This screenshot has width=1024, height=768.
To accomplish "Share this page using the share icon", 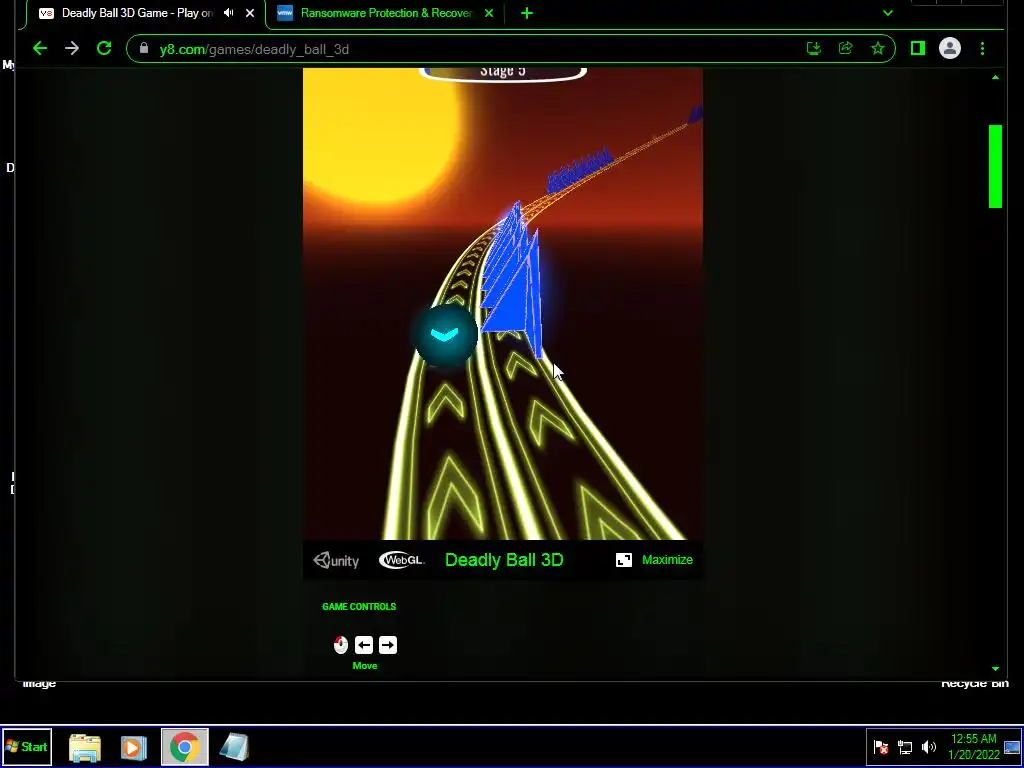I will [846, 48].
